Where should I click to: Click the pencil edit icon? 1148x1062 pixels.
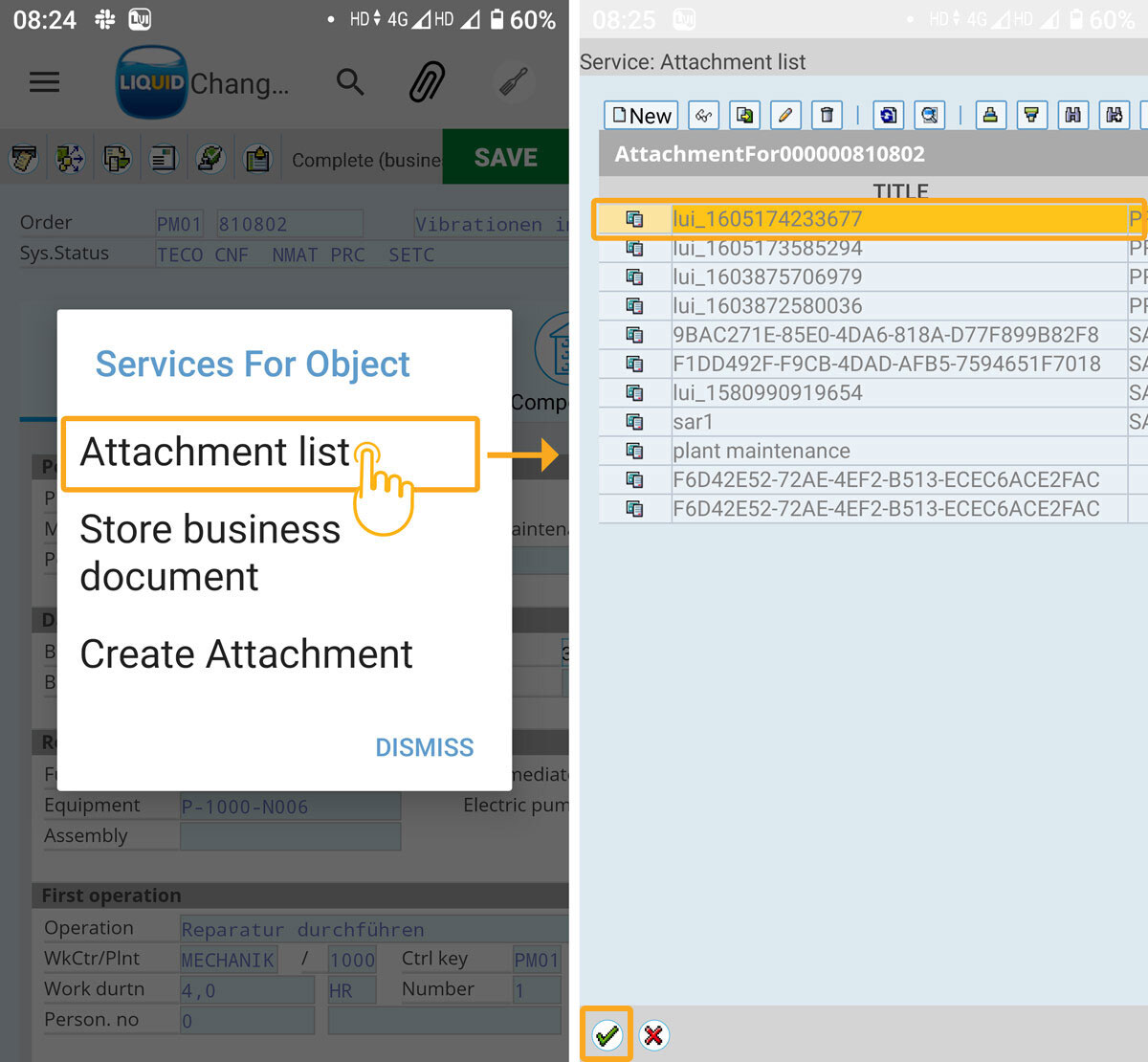785,116
